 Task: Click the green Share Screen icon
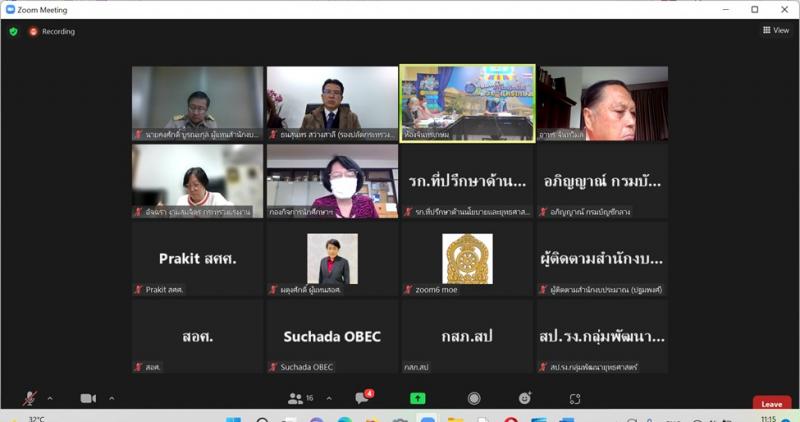tap(418, 399)
